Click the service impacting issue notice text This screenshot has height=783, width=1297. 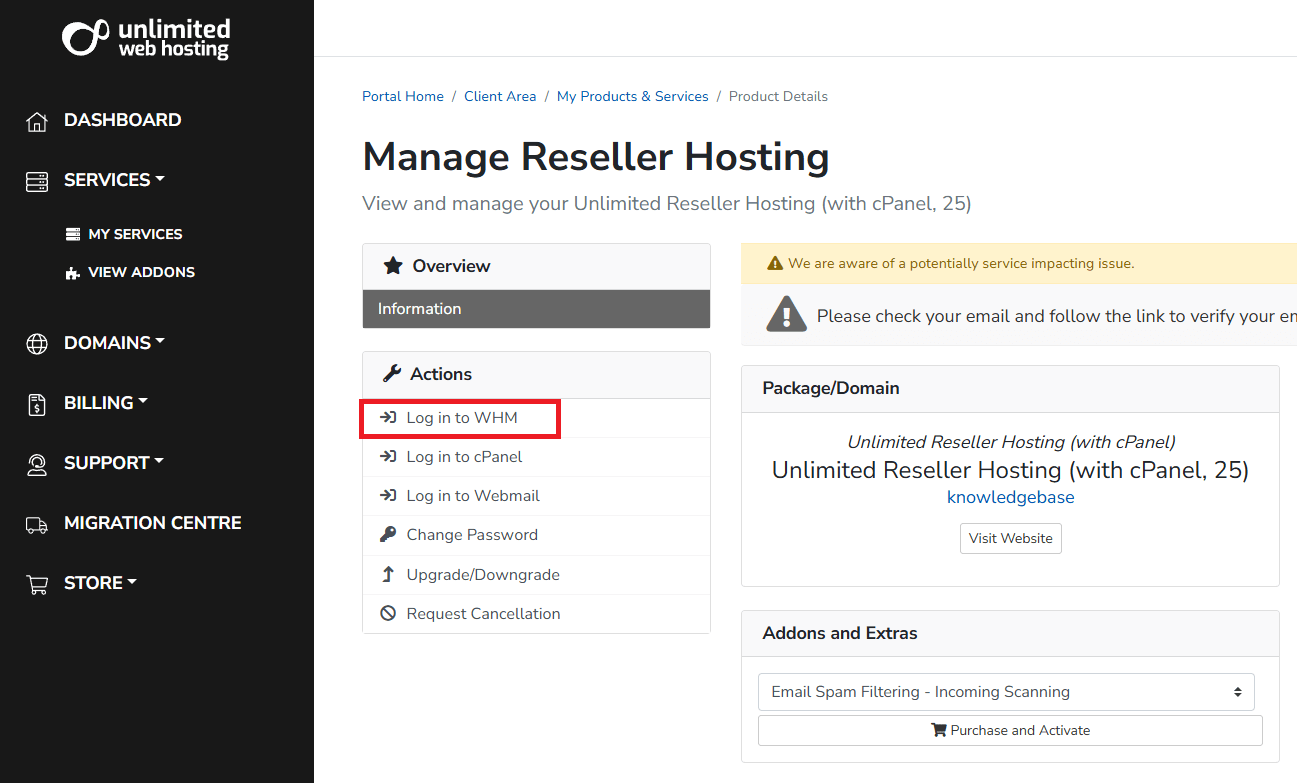coord(961,264)
